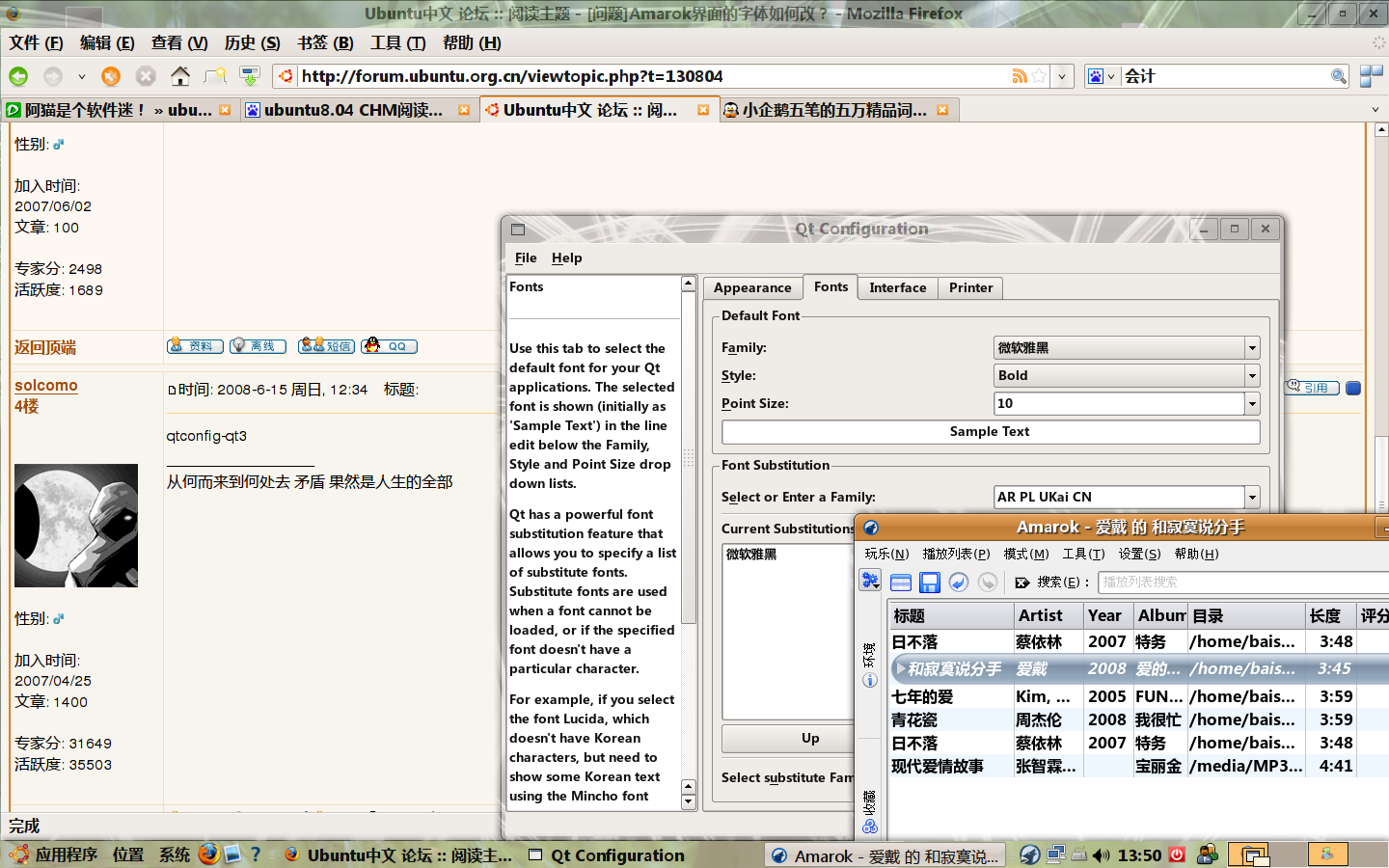1389x868 pixels.
Task: Click Amarok redo arrow icon
Action: [x=988, y=582]
